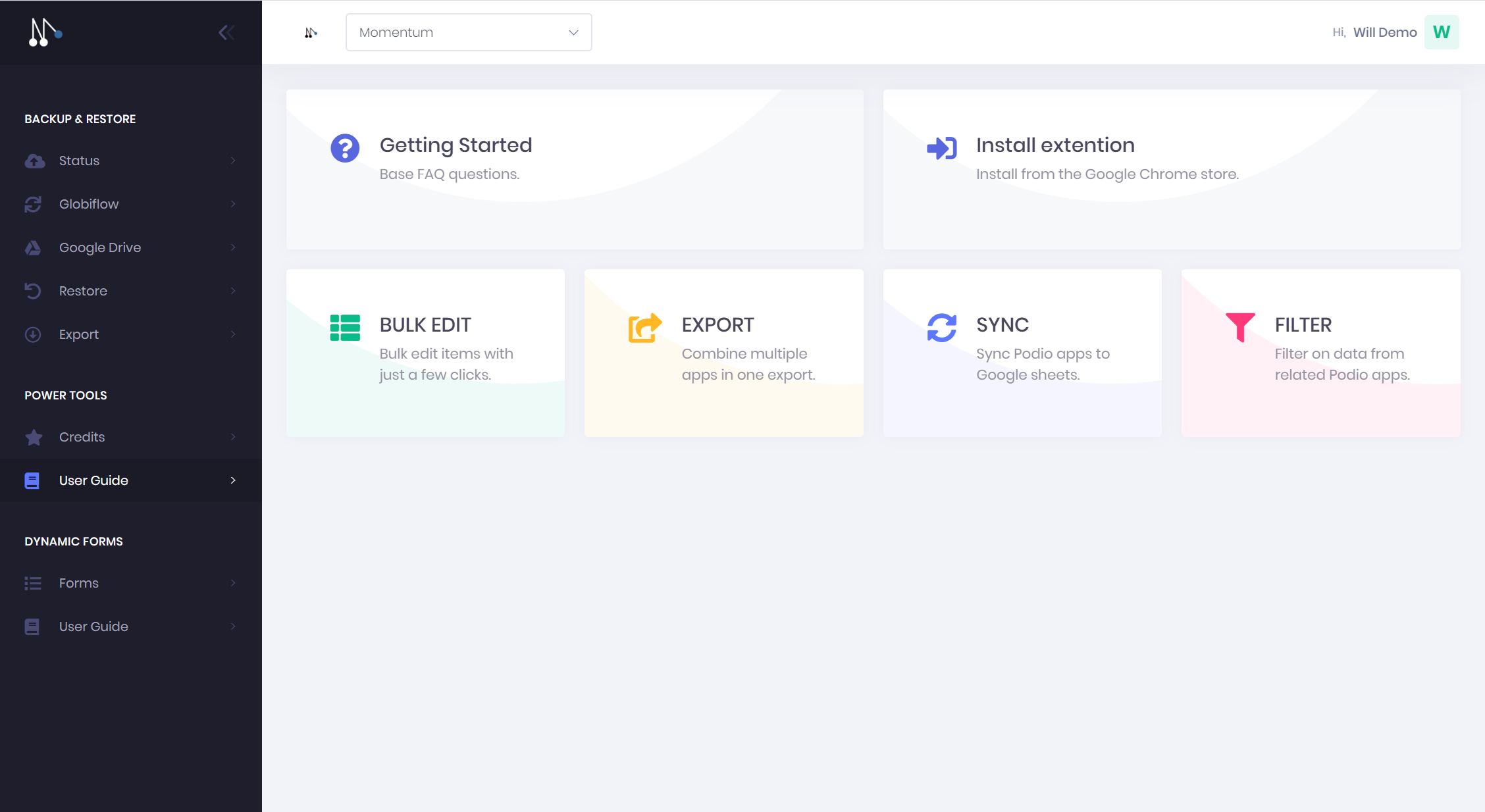
Task: Select Forms in Dynamic Forms section
Action: (78, 583)
